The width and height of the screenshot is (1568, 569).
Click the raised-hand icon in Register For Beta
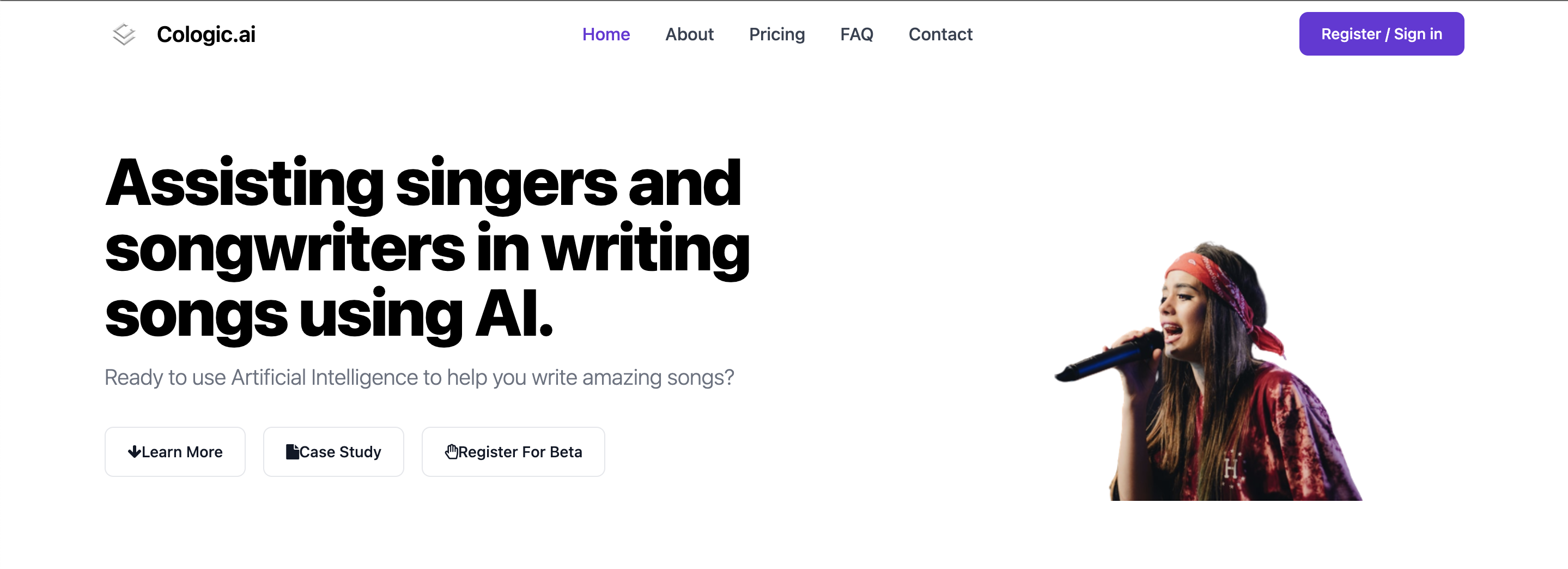[453, 451]
